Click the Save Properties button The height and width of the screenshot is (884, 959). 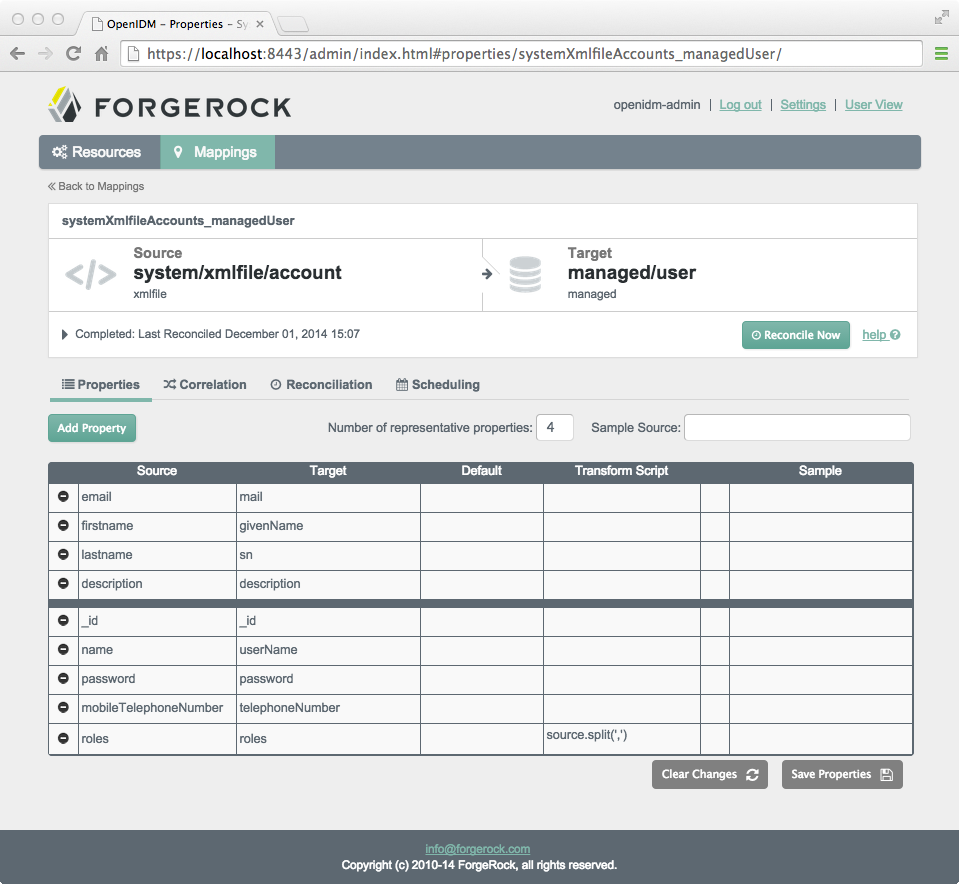coord(842,774)
